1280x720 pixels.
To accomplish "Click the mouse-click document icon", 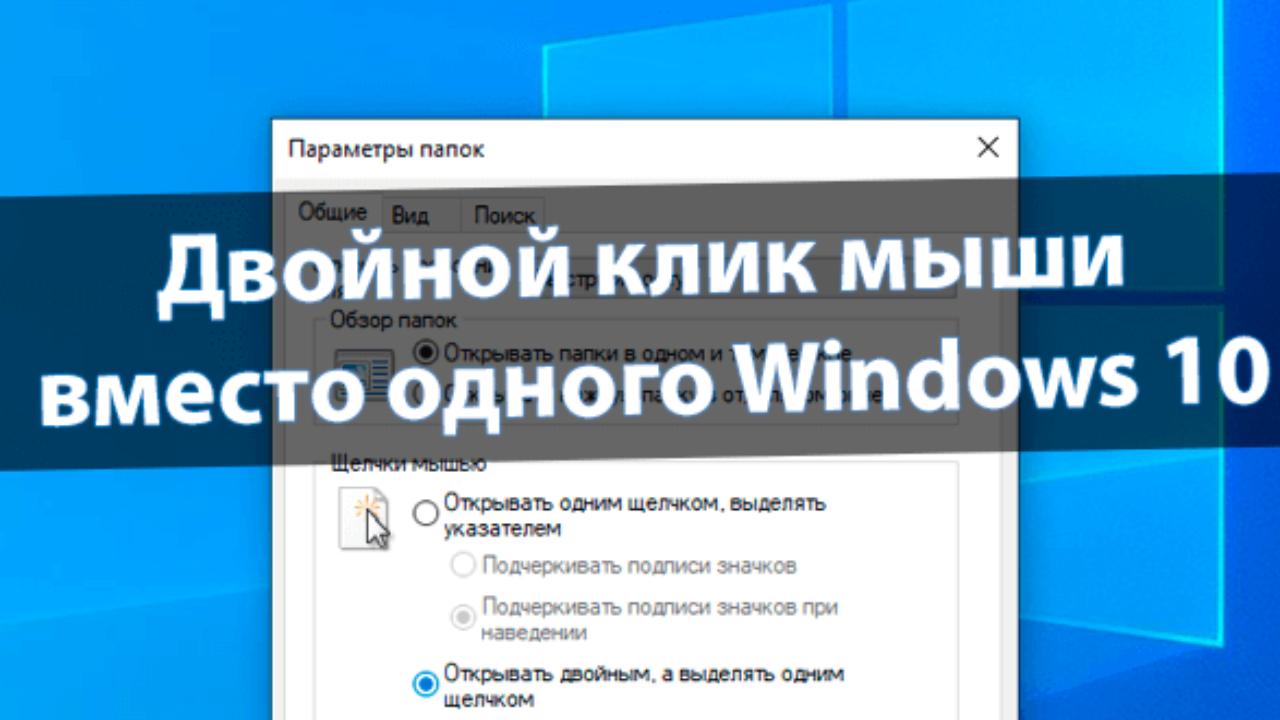I will tap(365, 519).
